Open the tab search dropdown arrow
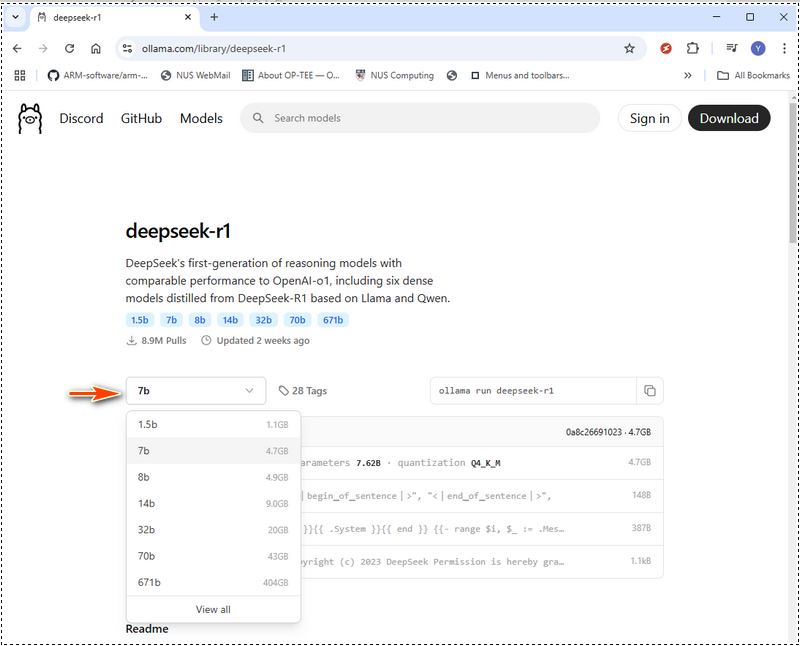Image resolution: width=800 pixels, height=646 pixels. pyautogui.click(x=16, y=17)
